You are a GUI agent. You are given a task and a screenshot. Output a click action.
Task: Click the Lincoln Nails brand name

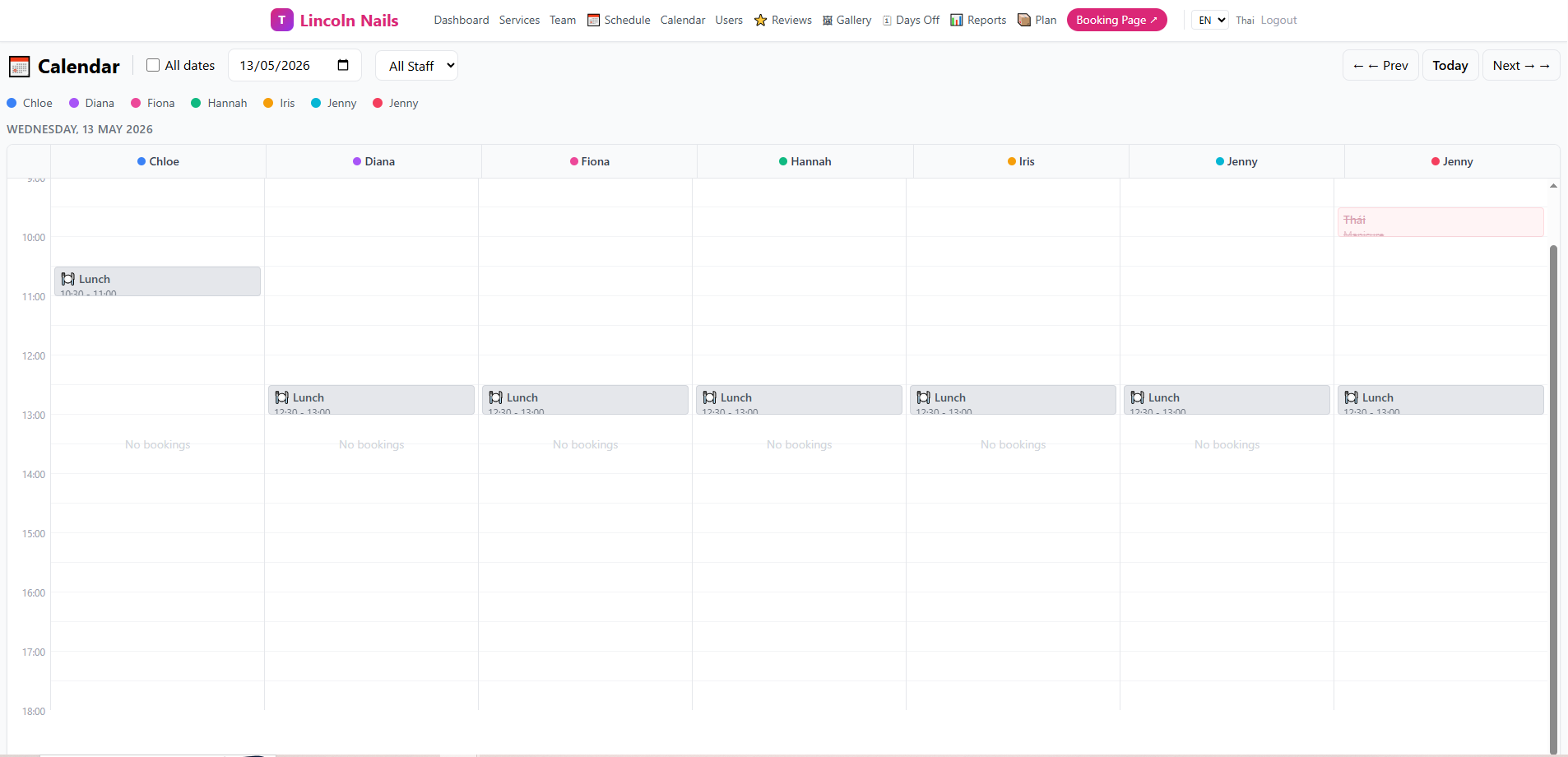349,20
